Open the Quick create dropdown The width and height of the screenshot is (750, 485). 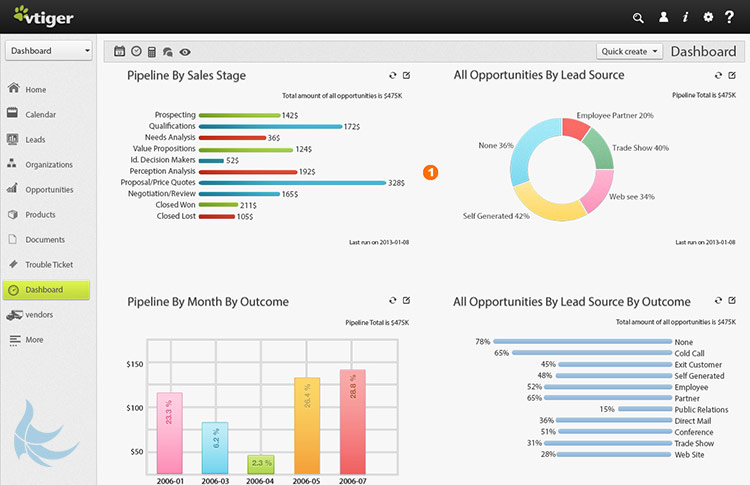coord(629,51)
